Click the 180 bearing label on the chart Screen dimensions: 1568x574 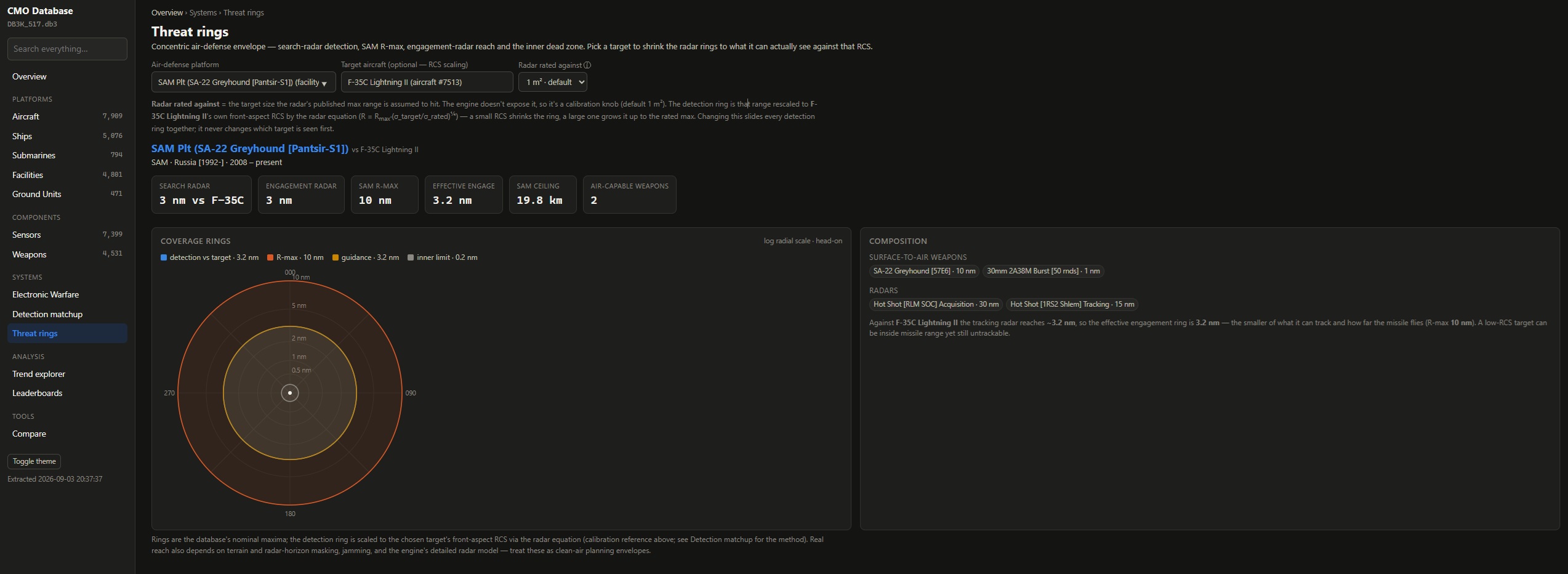click(290, 514)
